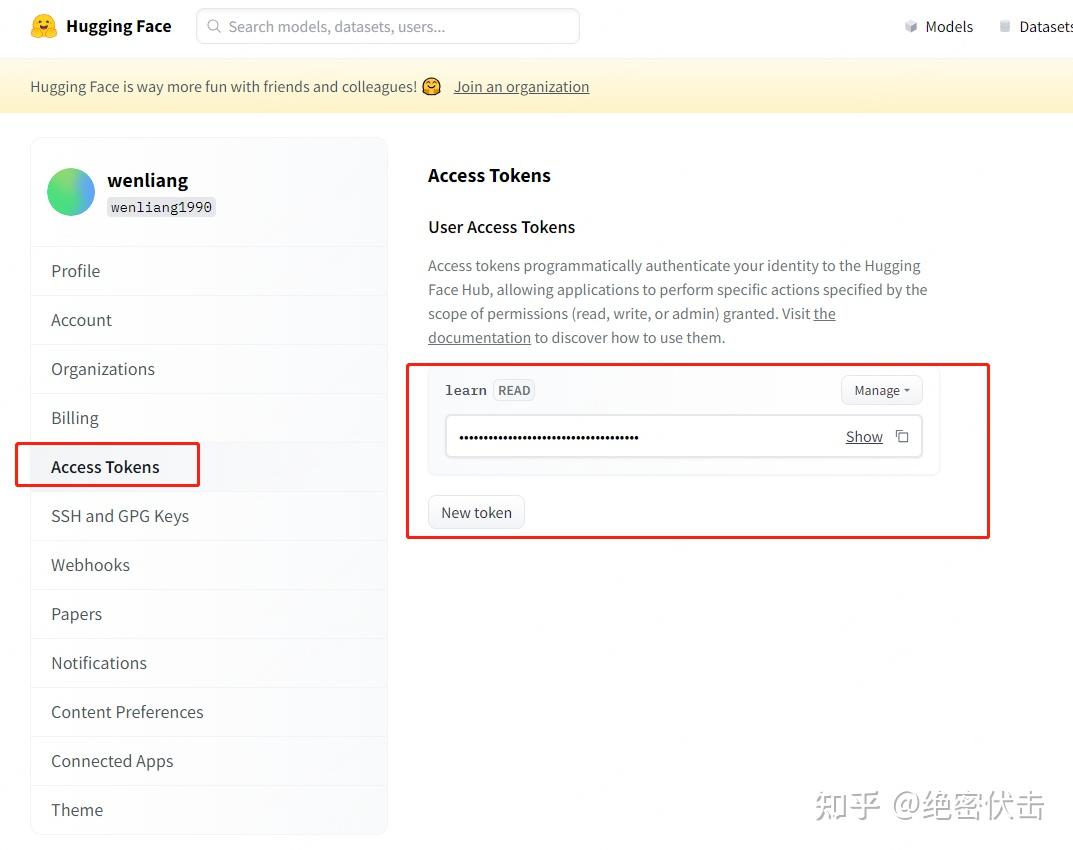Click the Hugging Face logo icon
The width and height of the screenshot is (1073, 850).
pos(44,26)
